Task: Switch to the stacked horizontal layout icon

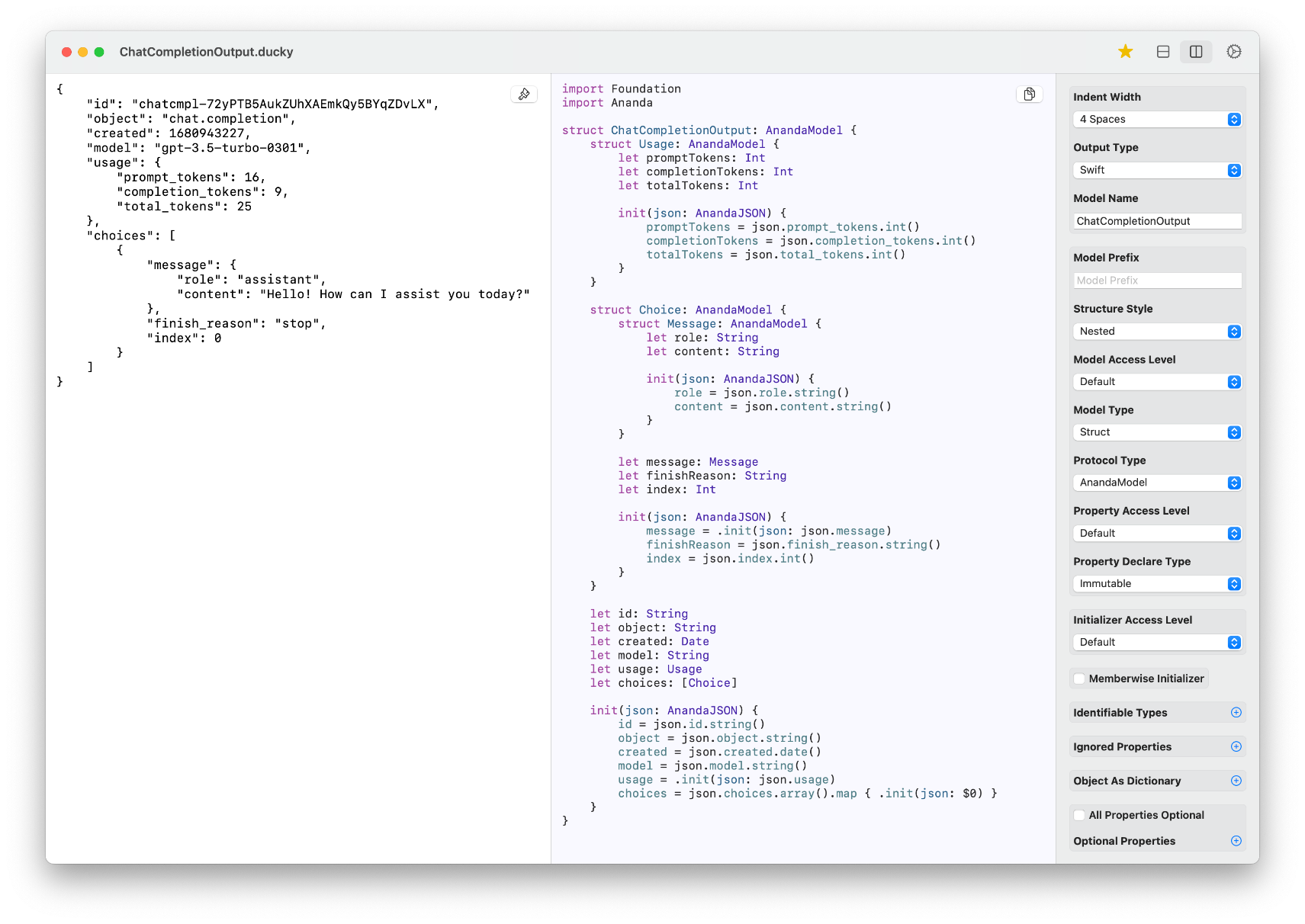Action: click(x=1162, y=52)
